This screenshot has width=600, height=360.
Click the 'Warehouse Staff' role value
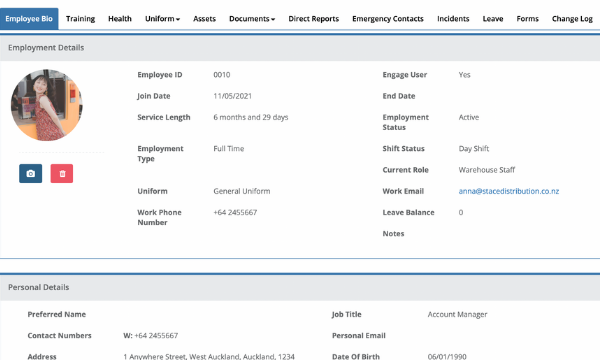point(486,170)
